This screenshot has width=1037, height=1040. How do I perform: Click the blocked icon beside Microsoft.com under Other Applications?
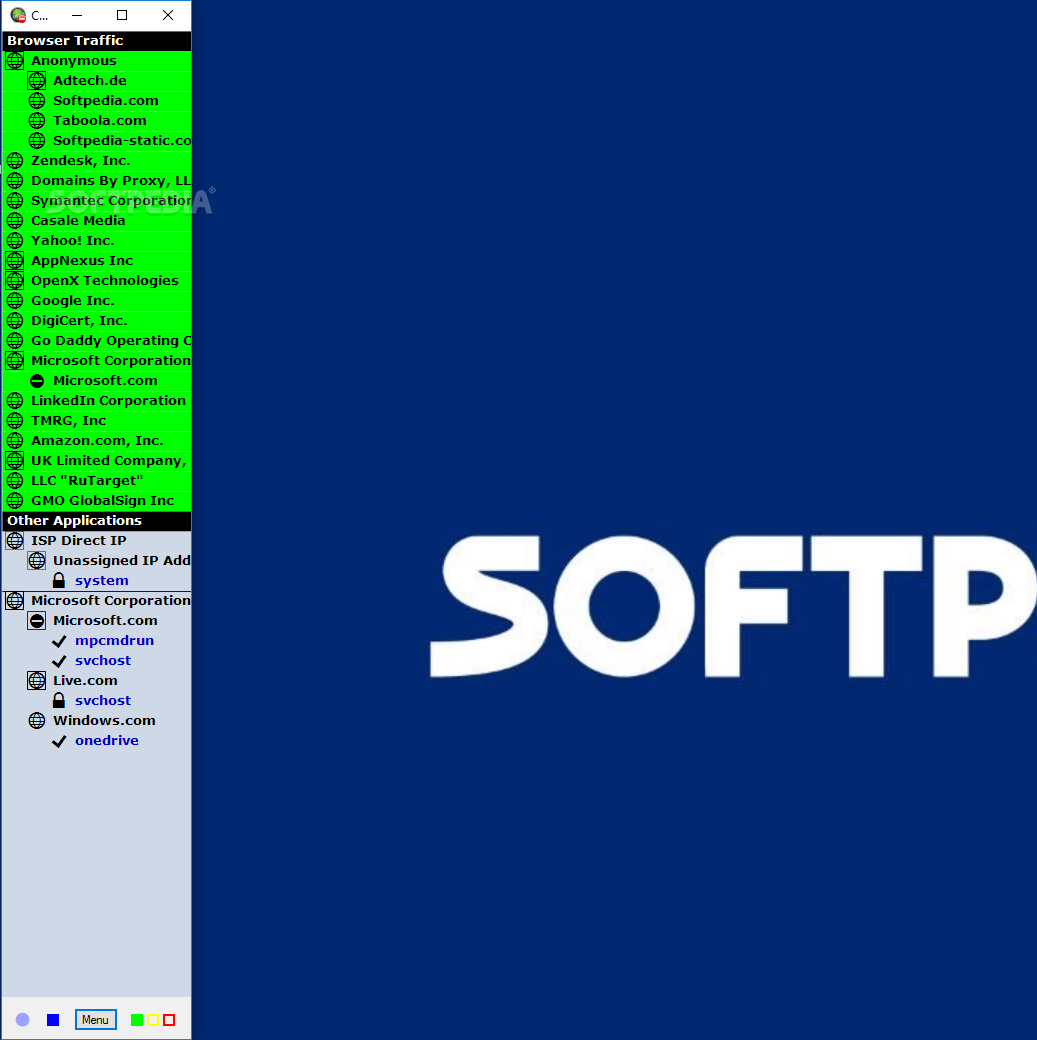pos(37,621)
